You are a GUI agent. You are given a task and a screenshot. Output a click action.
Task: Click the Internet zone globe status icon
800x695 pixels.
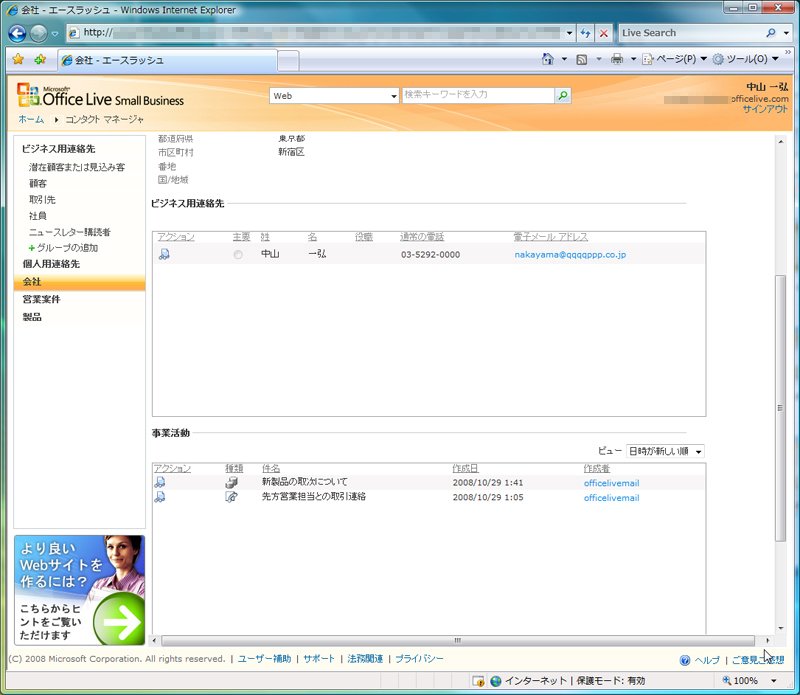495,681
